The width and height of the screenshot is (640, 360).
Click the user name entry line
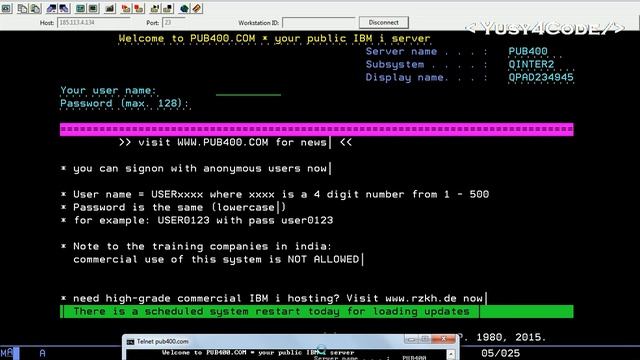[x=248, y=91]
